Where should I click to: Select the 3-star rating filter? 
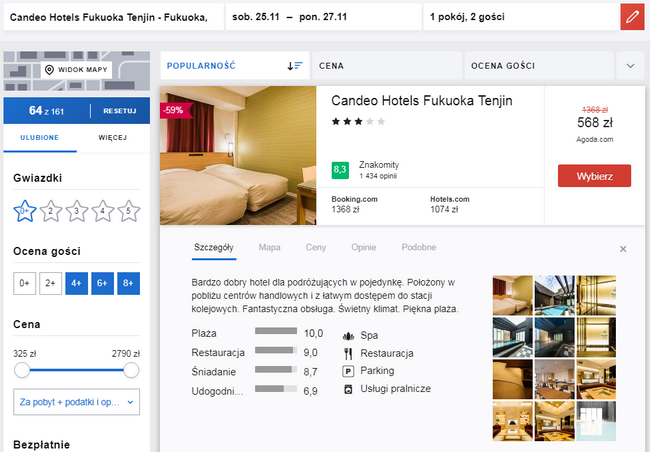coord(77,211)
